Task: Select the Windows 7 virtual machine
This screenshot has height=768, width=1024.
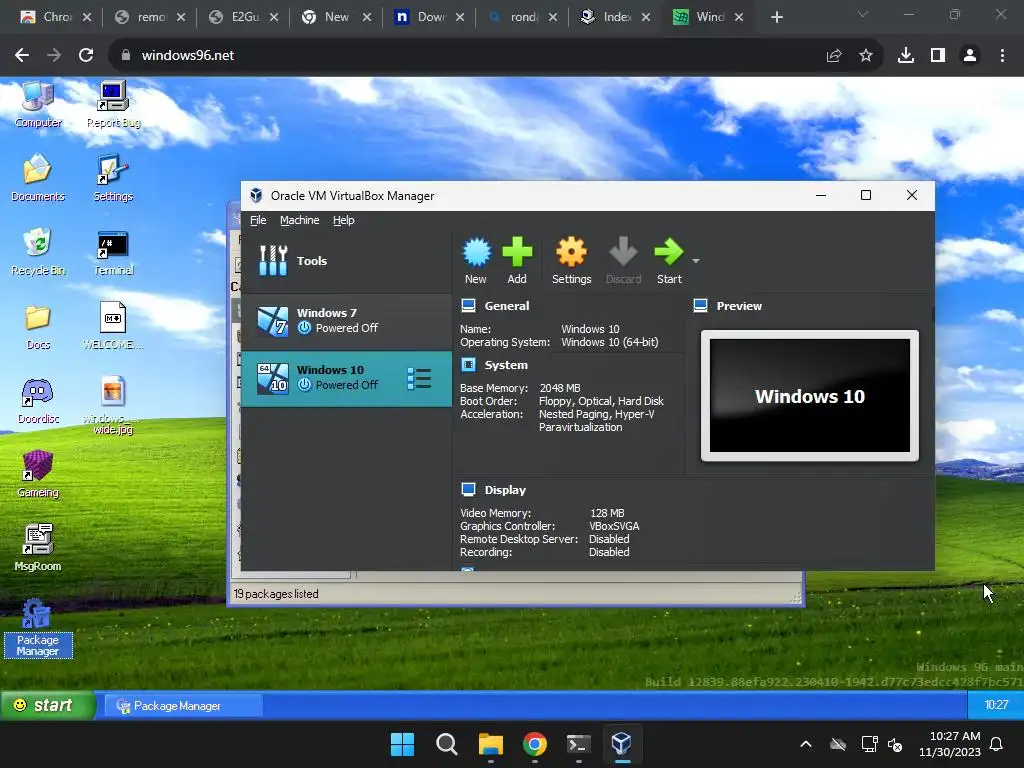Action: pos(346,321)
